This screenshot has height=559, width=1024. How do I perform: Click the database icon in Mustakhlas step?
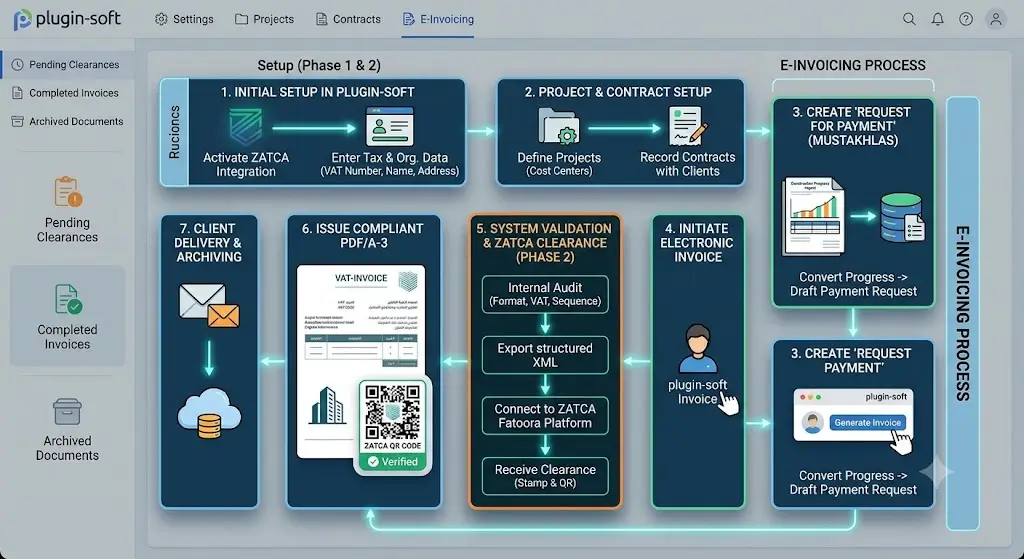tap(902, 217)
